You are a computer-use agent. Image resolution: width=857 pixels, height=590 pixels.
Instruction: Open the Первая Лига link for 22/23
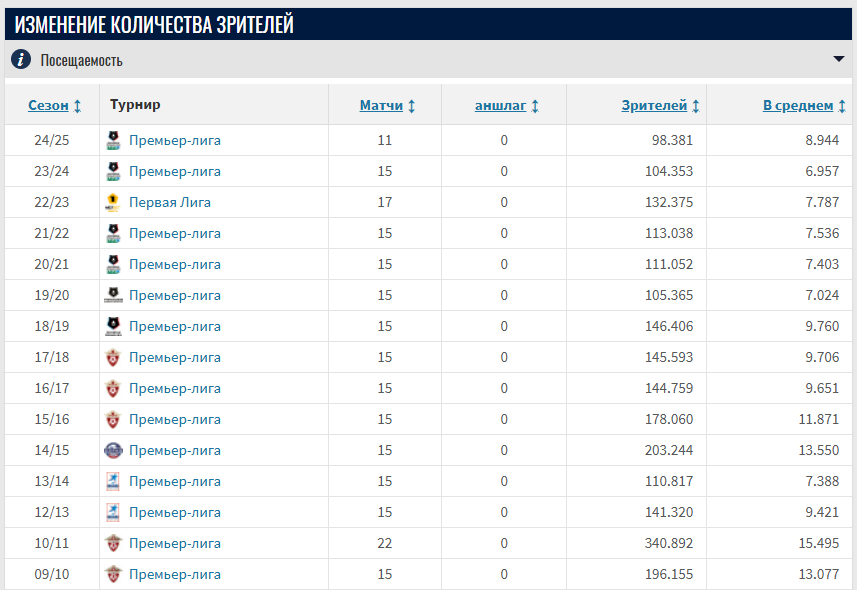[170, 202]
